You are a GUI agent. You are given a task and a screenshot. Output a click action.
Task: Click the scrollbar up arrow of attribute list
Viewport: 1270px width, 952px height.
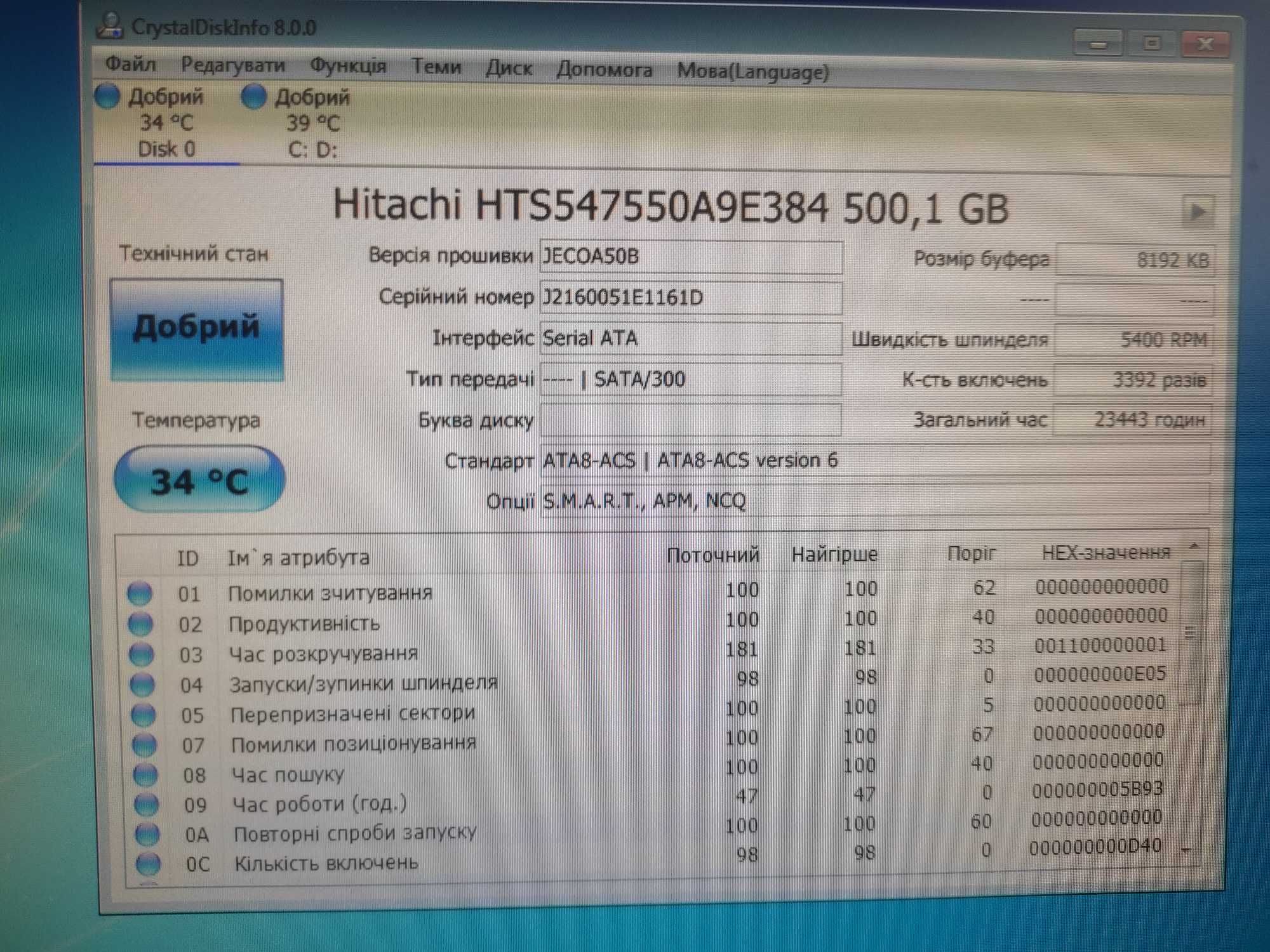[x=1194, y=546]
